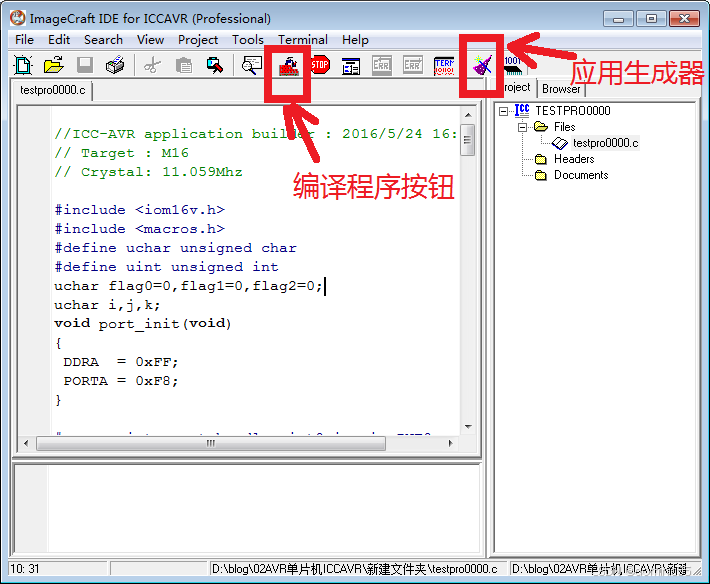This screenshot has width=710, height=584.
Task: Open the TERM terminal icon
Action: point(444,66)
